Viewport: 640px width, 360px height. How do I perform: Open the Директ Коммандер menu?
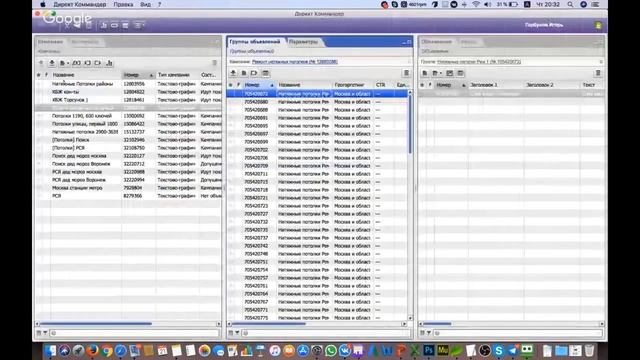(x=80, y=4)
